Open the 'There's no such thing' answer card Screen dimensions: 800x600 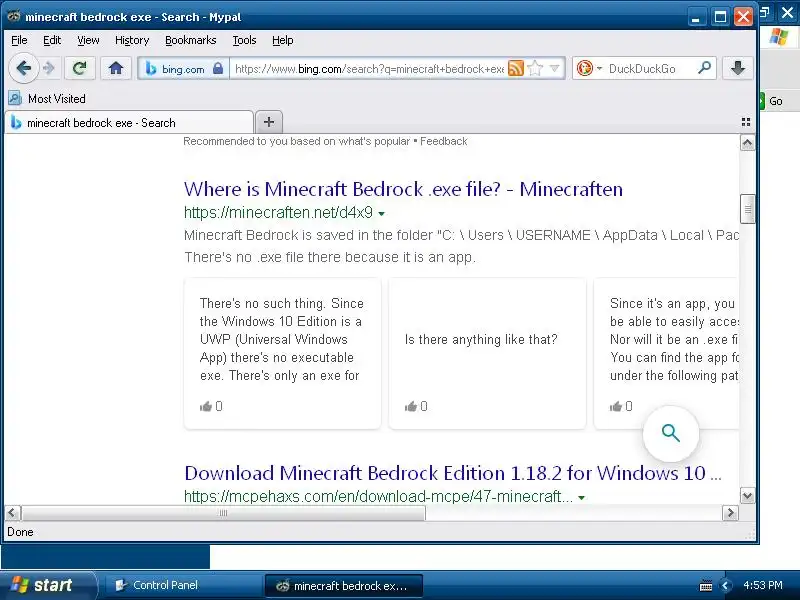282,354
